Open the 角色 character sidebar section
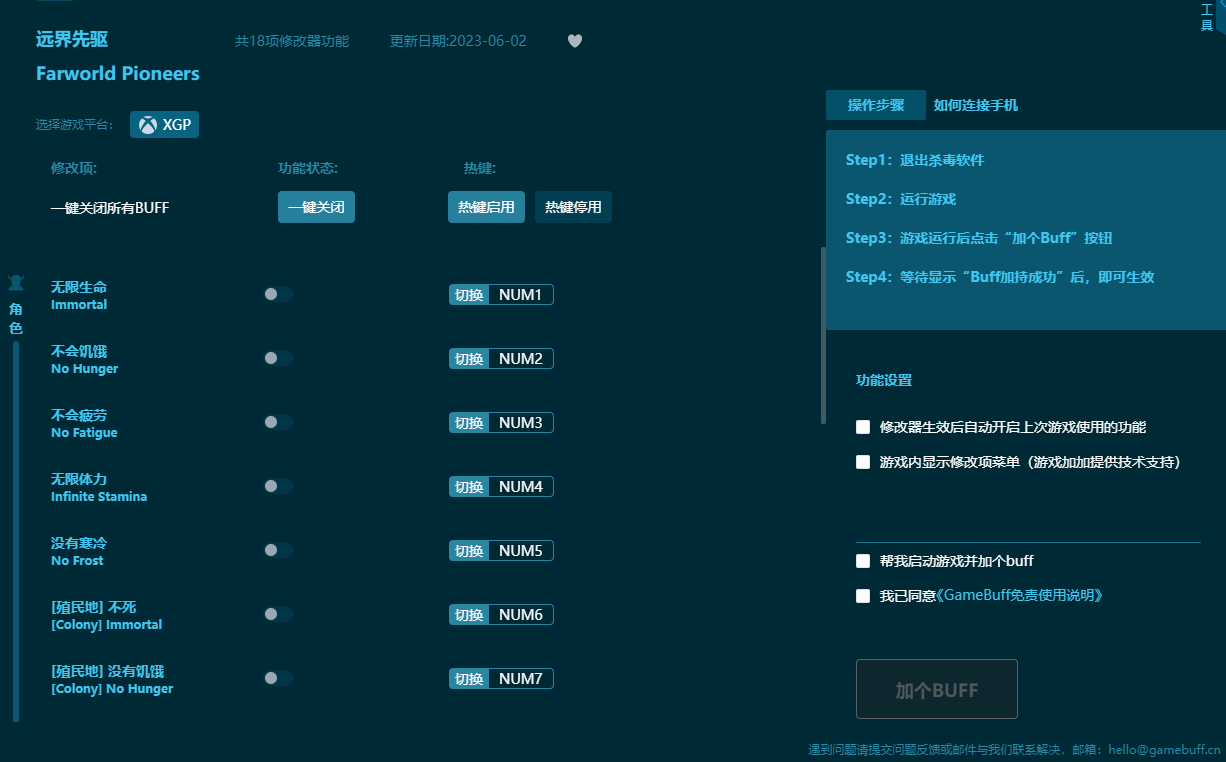The width and height of the screenshot is (1226, 762). click(x=15, y=306)
